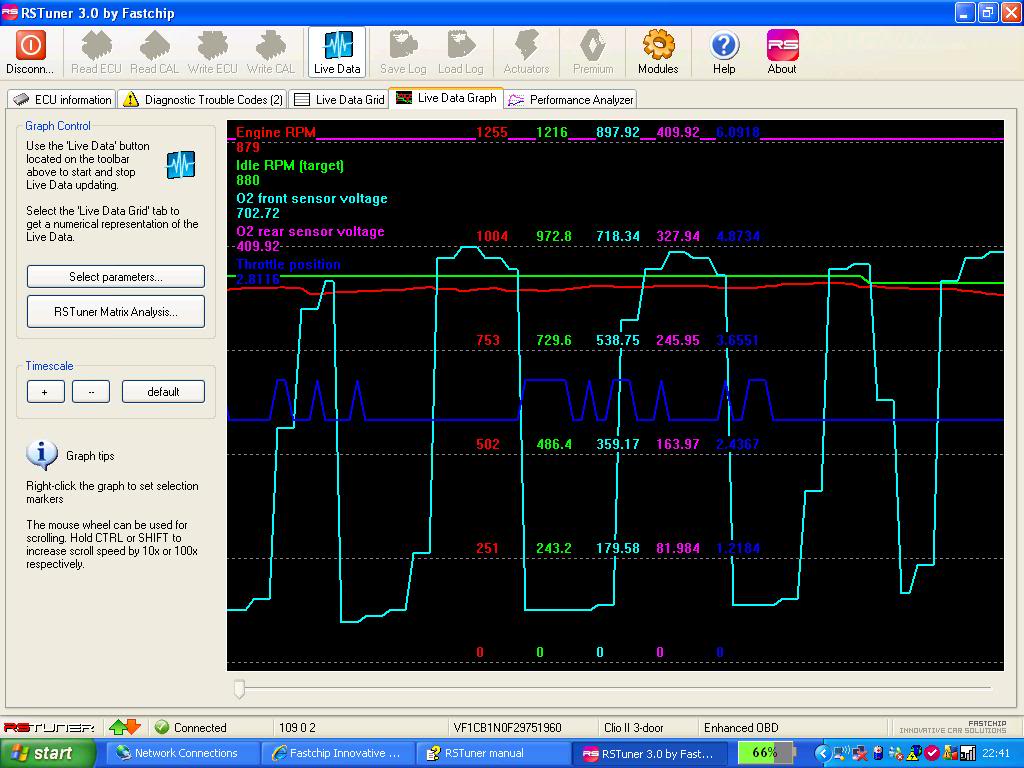The height and width of the screenshot is (768, 1024).
Task: Click the Premium toolbar icon
Action: pyautogui.click(x=593, y=46)
